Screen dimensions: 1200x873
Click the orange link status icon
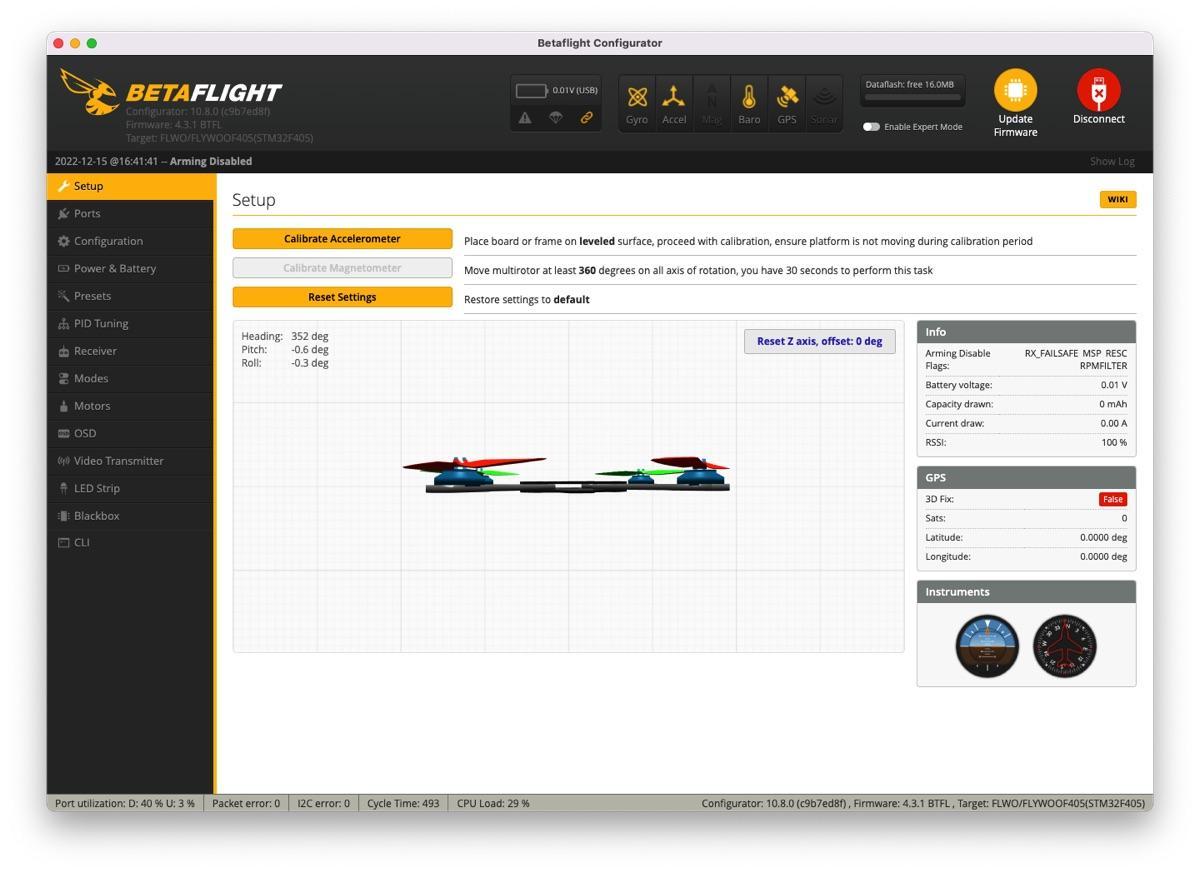[x=587, y=117]
